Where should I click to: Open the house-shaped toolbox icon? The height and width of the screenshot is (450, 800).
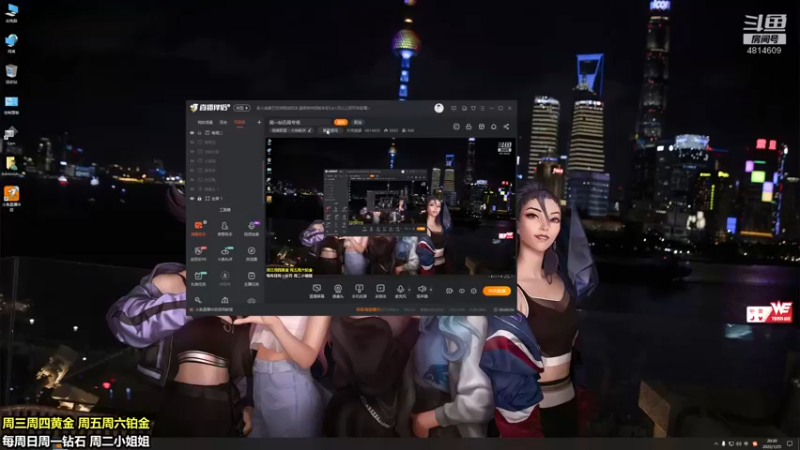(224, 301)
